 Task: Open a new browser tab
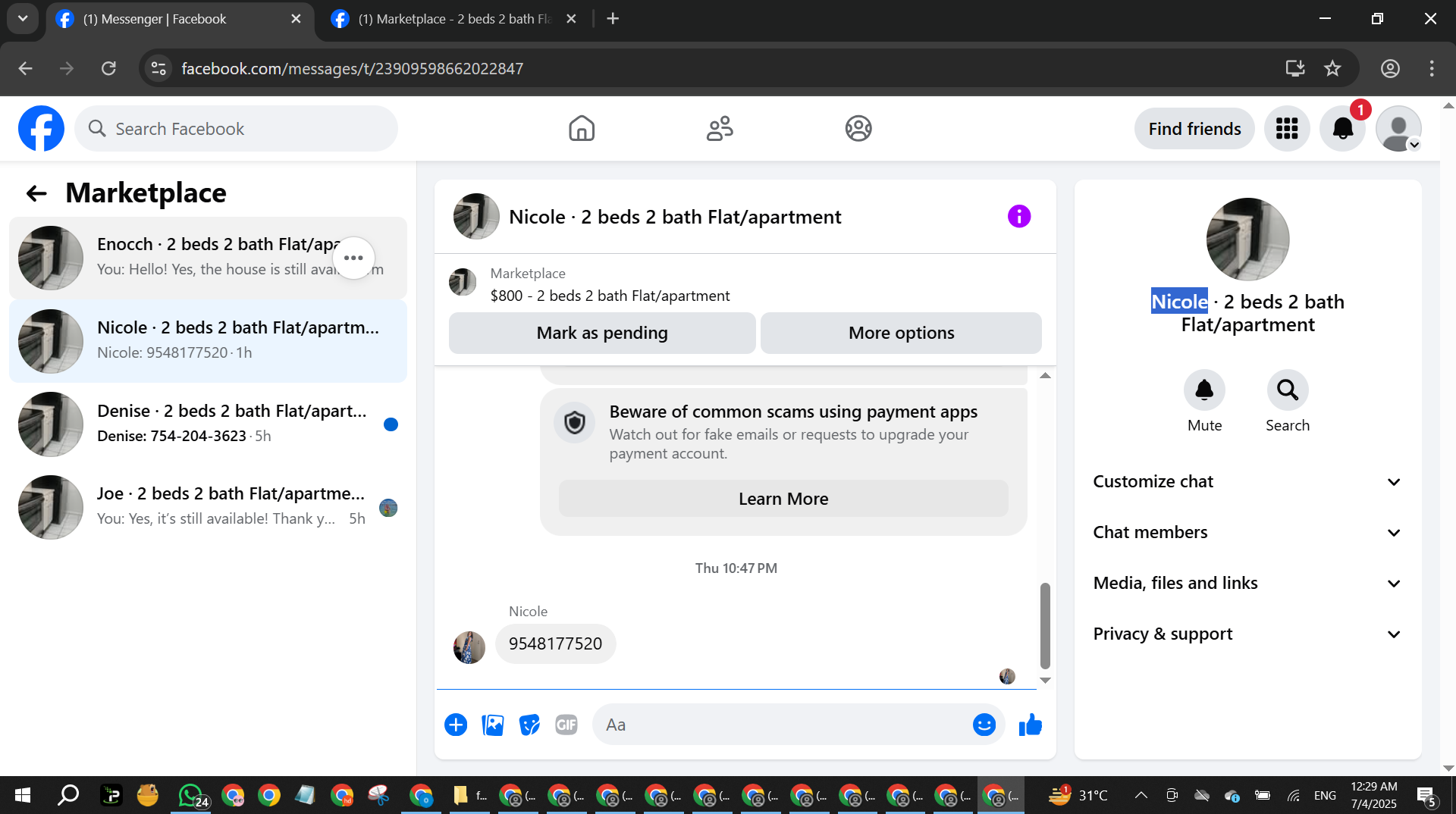click(x=613, y=19)
